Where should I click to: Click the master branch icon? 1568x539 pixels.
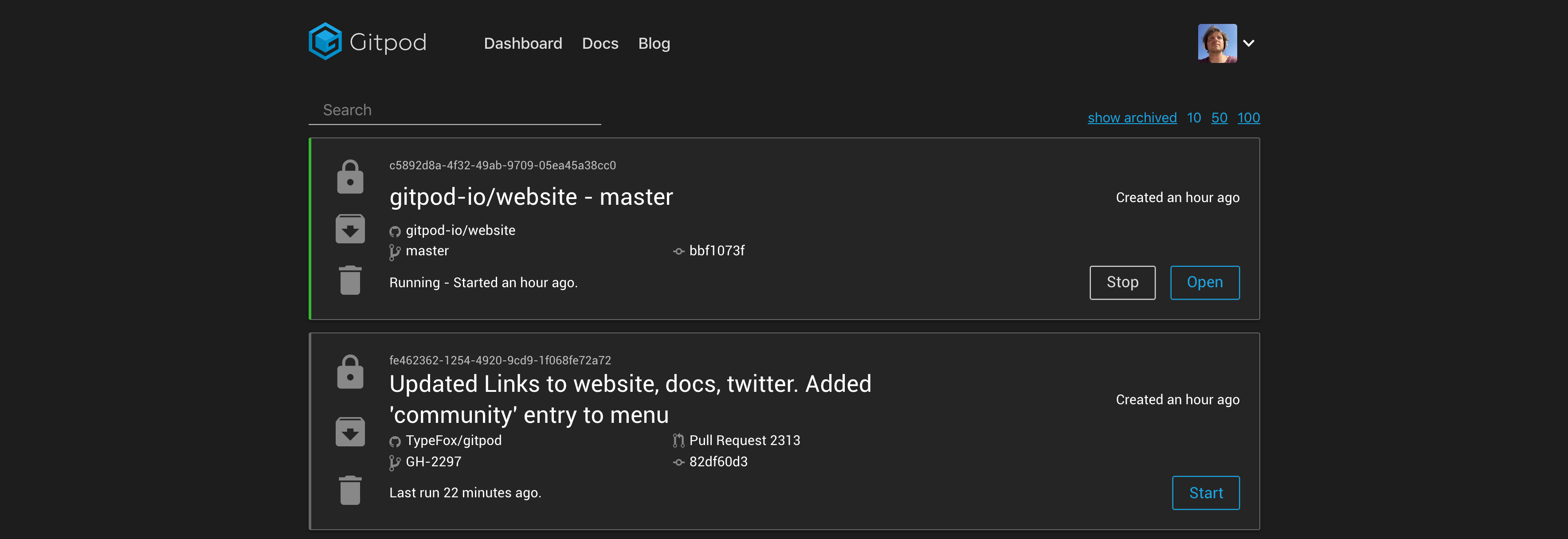pos(394,250)
